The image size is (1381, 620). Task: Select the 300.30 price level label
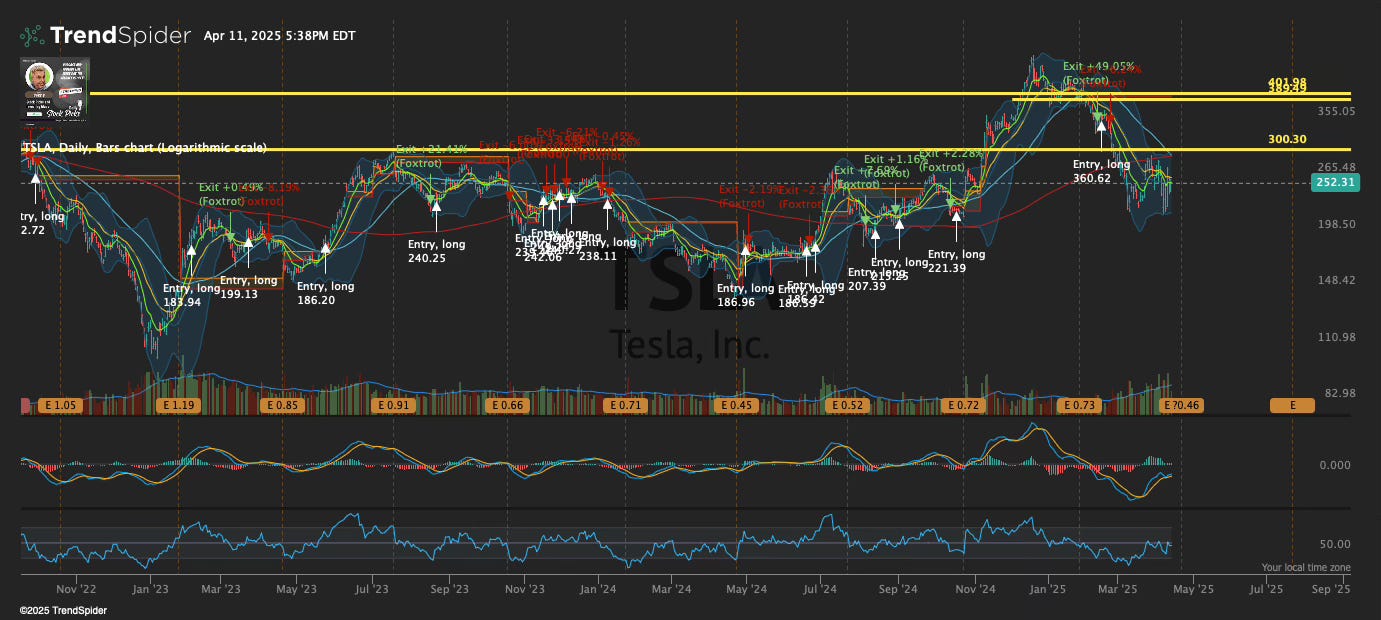[x=1287, y=139]
